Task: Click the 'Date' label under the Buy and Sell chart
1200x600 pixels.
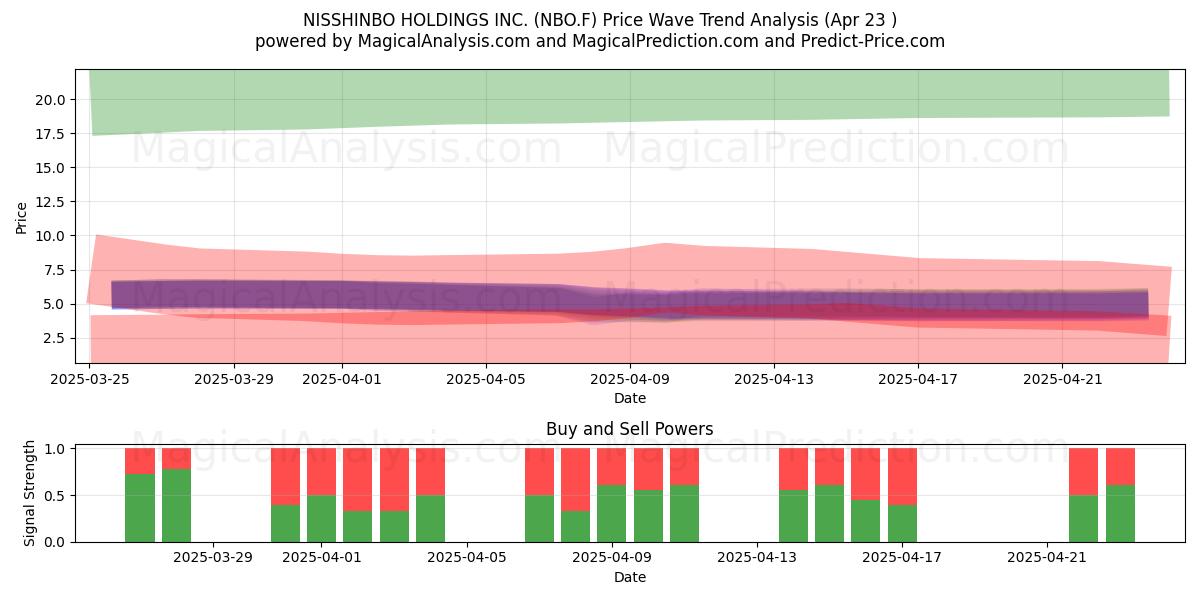Action: click(x=630, y=577)
